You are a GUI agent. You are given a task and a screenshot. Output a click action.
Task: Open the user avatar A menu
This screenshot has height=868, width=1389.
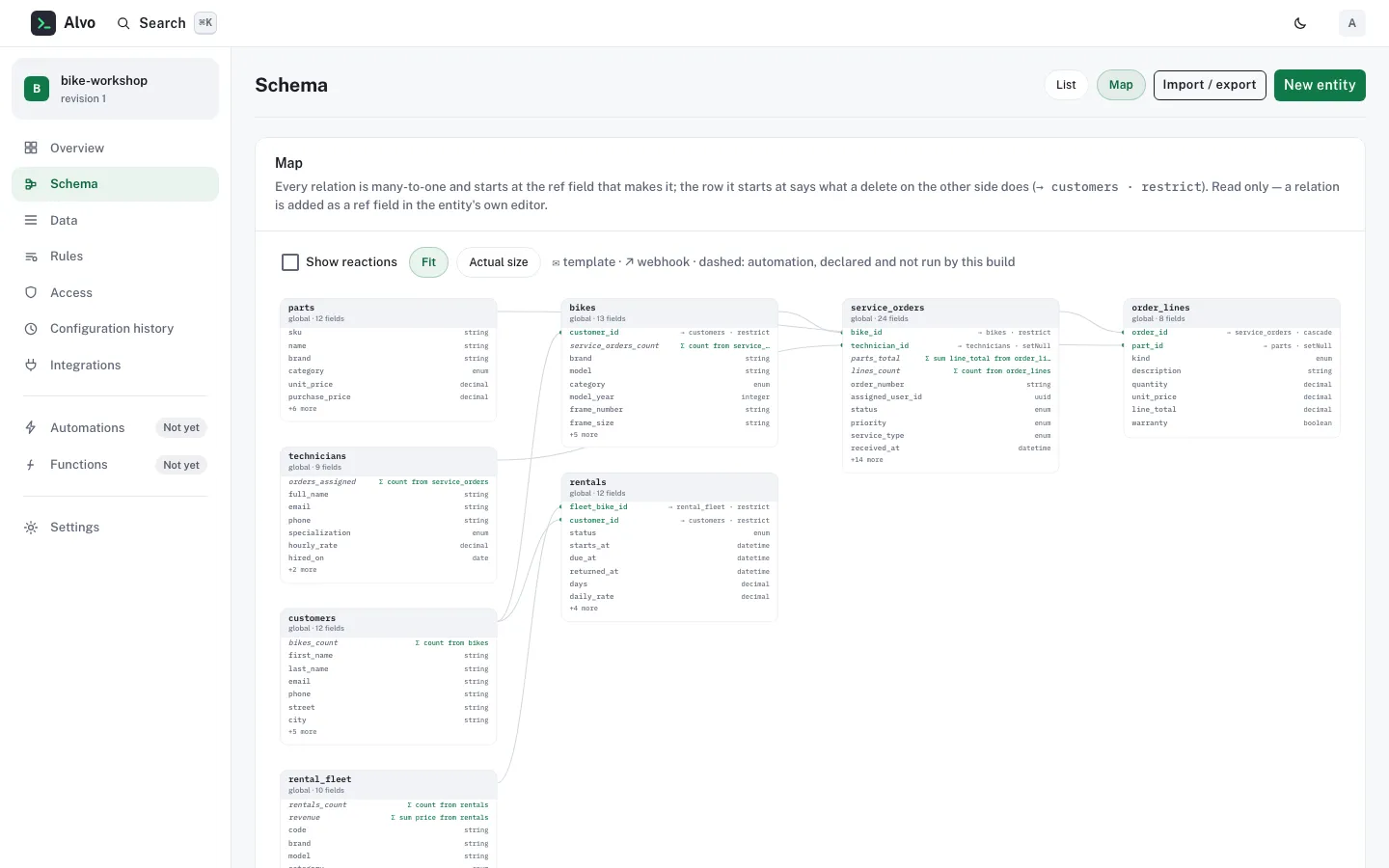click(1352, 23)
